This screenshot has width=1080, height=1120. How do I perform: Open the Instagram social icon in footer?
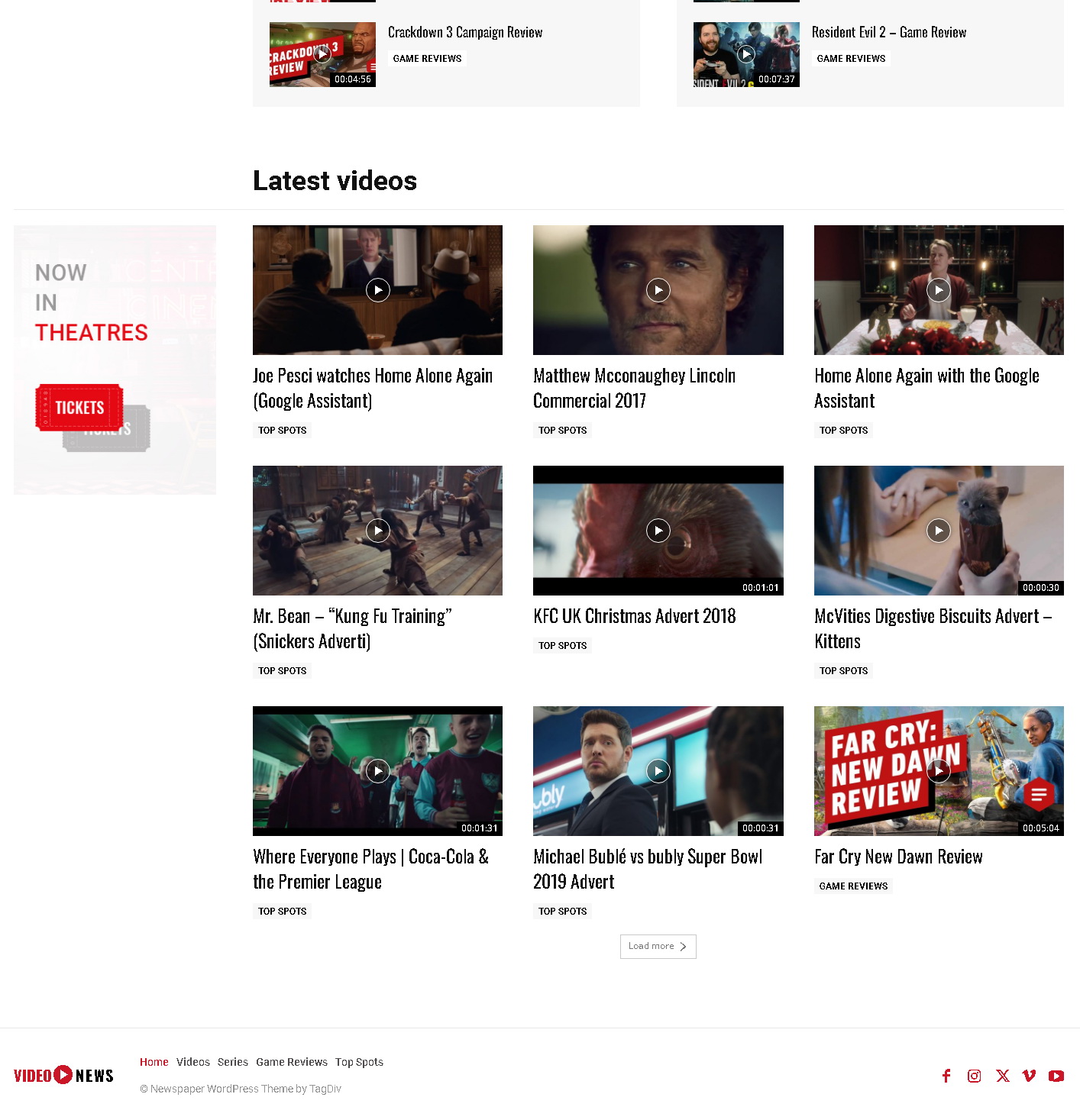tap(974, 1076)
